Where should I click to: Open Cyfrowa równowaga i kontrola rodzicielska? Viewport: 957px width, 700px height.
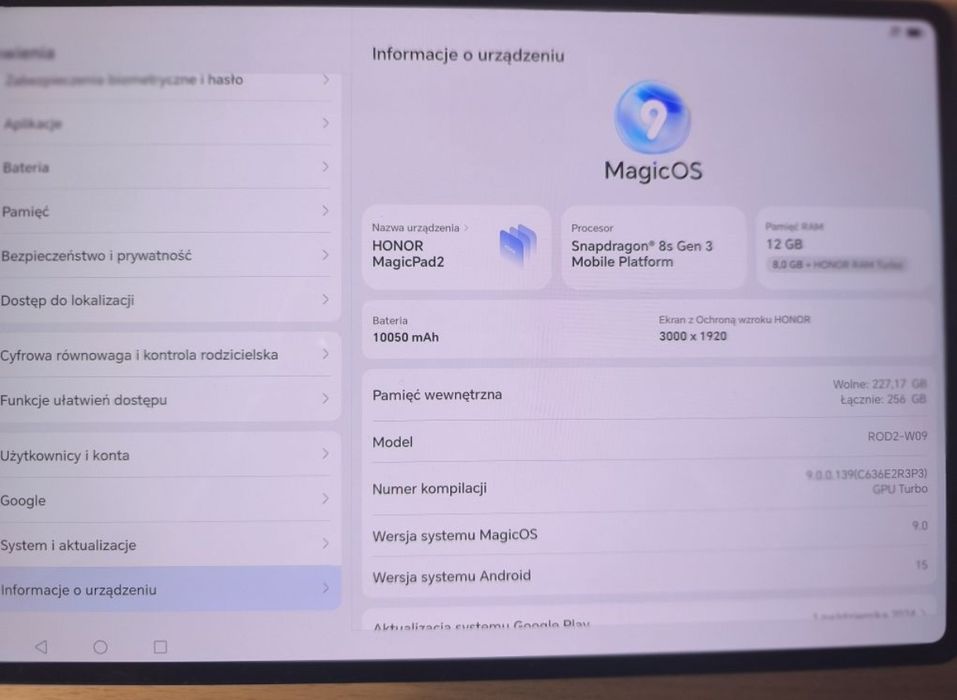168,355
